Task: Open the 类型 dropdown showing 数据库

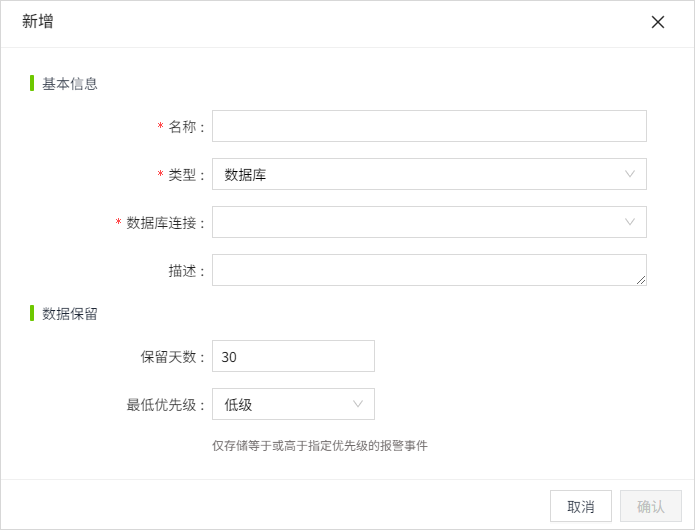Action: (420, 174)
